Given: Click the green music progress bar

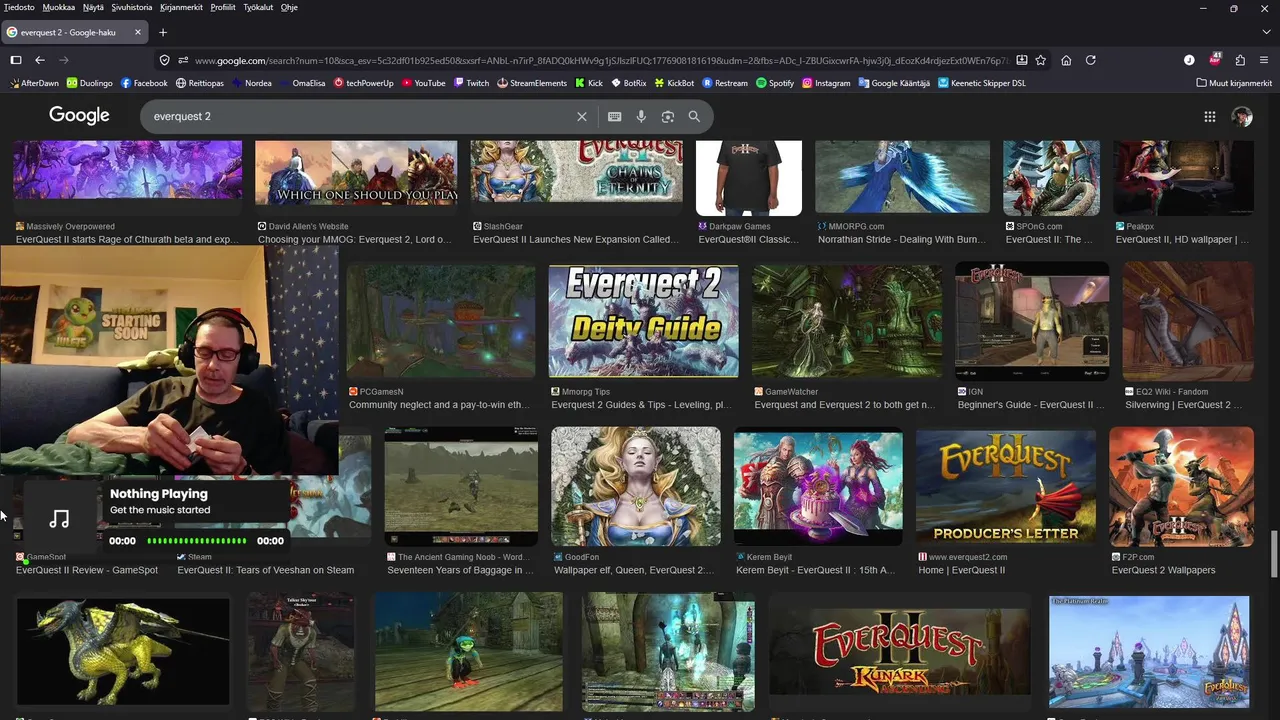Looking at the screenshot, I should (x=196, y=541).
